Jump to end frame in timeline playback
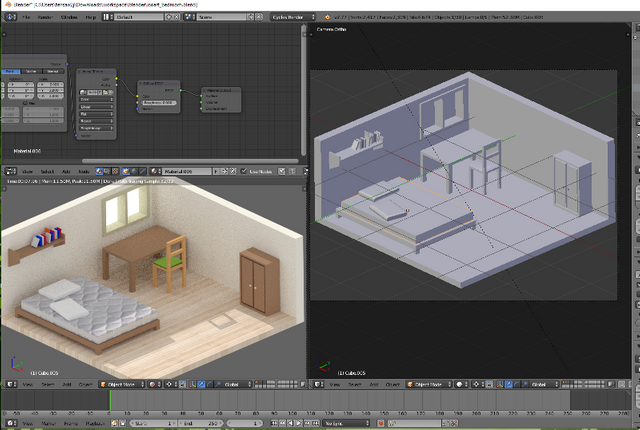Screen dimensions: 640x430 coord(315,423)
